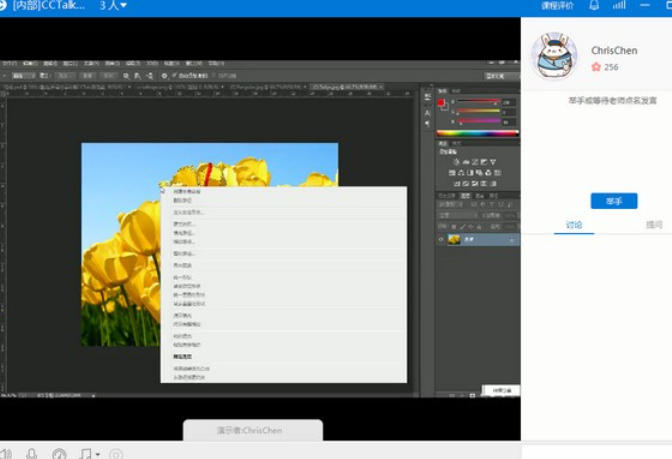Open the collapsed Character panel icon
The width and height of the screenshot is (672, 459).
pyautogui.click(x=428, y=113)
